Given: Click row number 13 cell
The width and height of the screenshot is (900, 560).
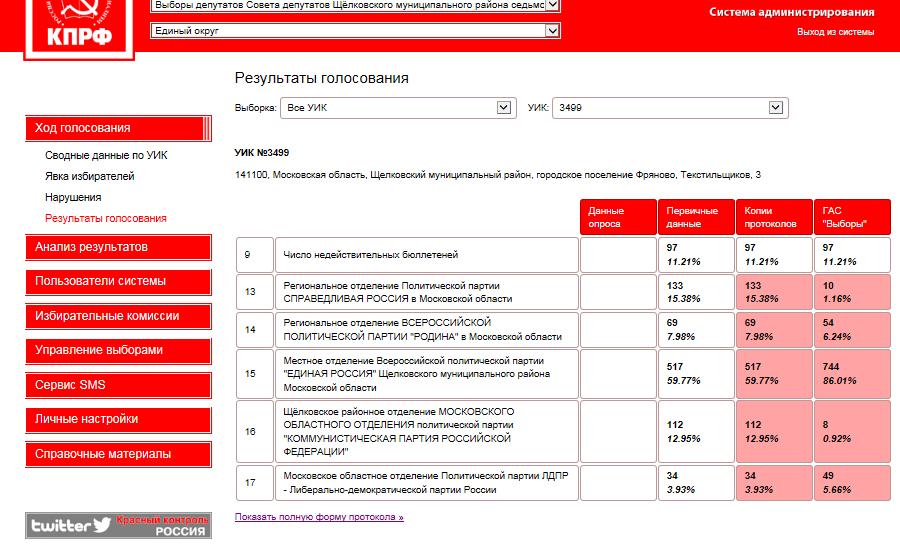Looking at the screenshot, I should click(x=255, y=292).
